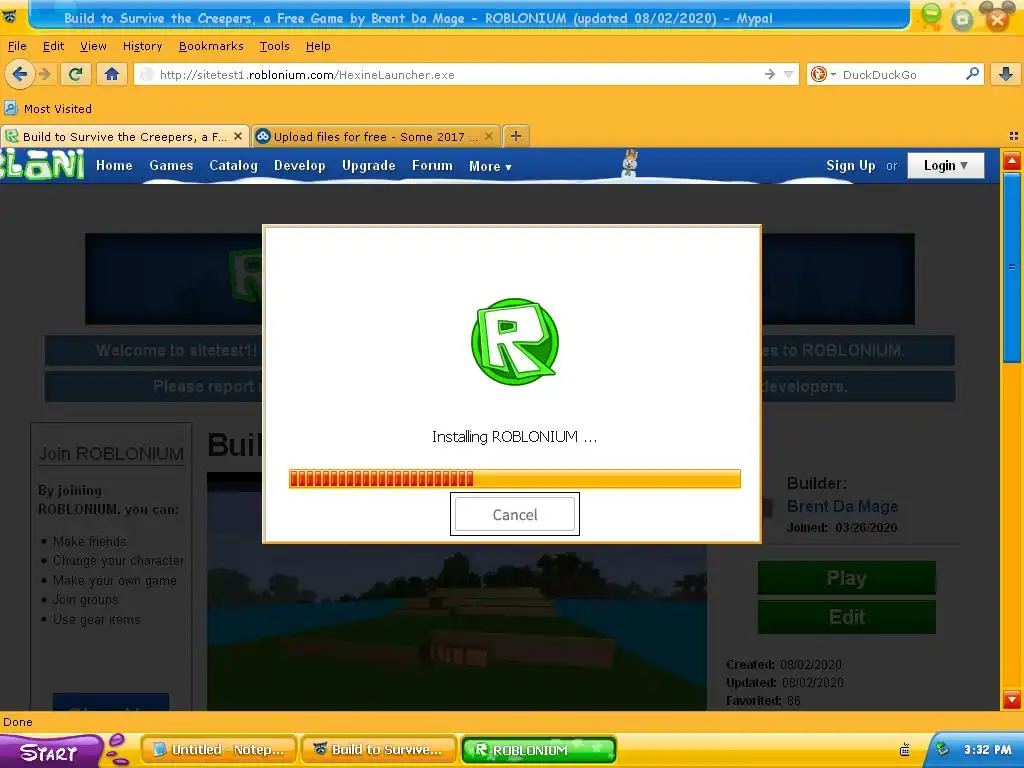Open the Forum page link
The image size is (1024, 768).
432,165
